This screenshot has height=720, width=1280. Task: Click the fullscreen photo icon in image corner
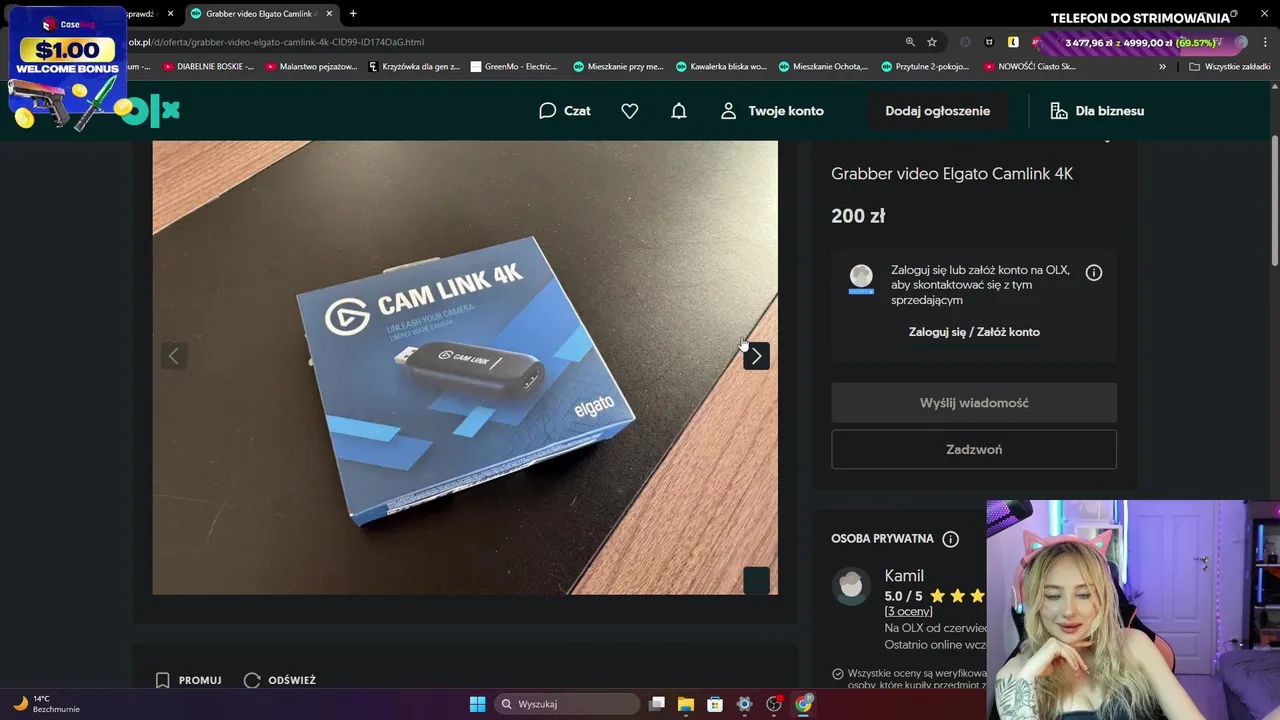(756, 580)
